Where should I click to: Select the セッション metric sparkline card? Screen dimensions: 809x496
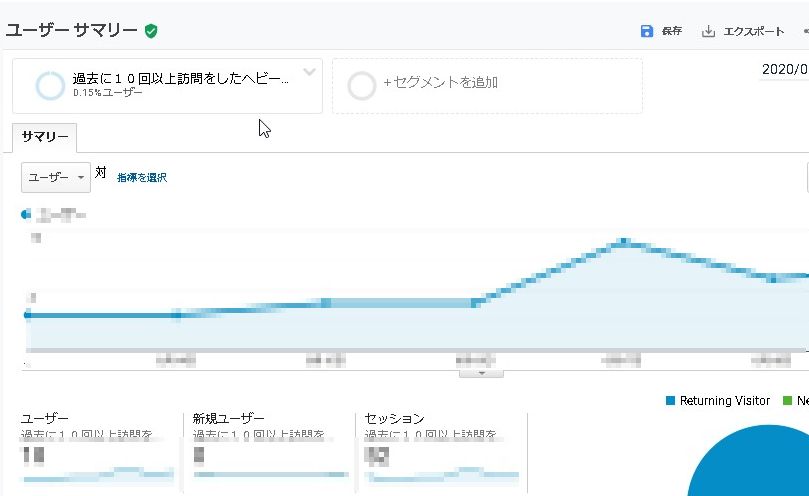[x=440, y=450]
